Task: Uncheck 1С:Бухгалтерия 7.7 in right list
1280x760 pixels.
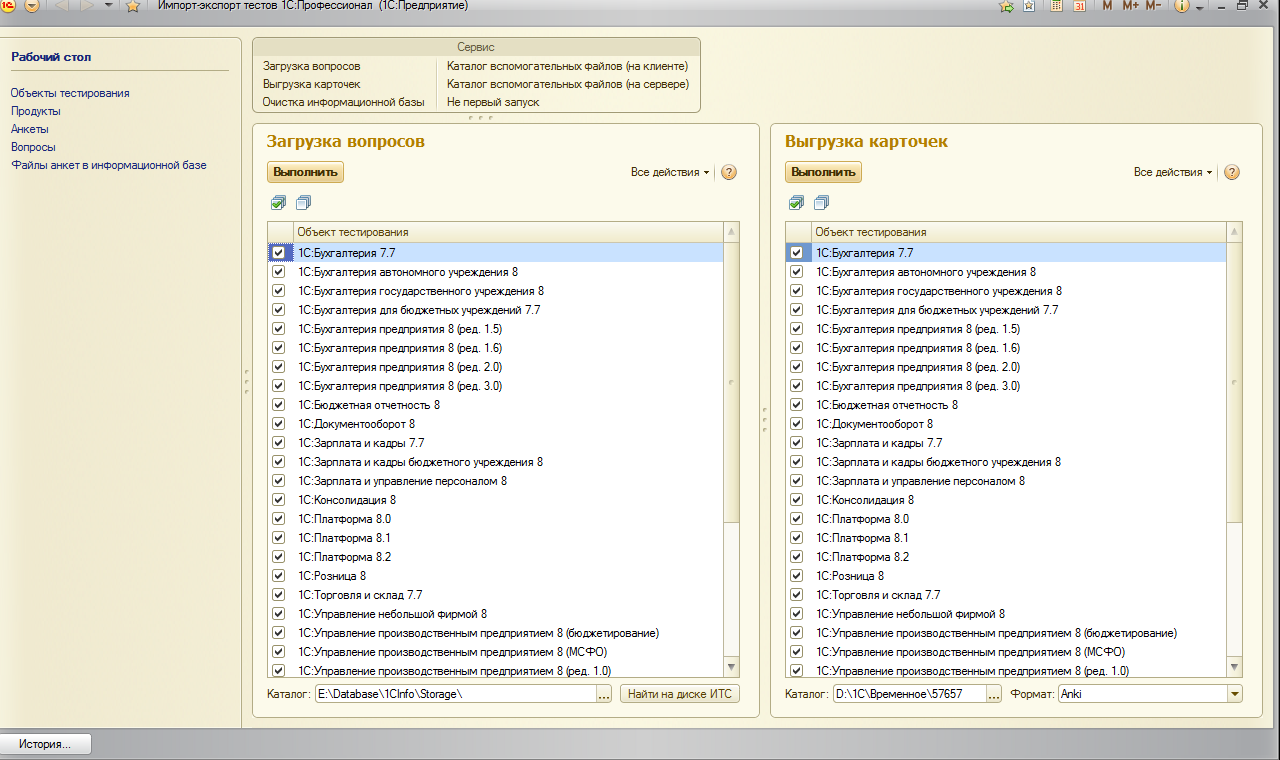Action: click(796, 253)
